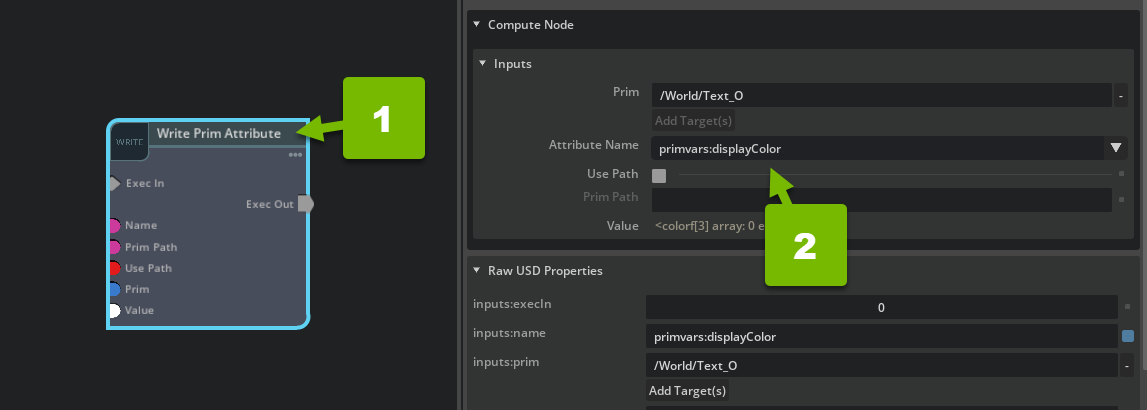Click the white Value input port
This screenshot has height=410, width=1147.
pos(114,310)
